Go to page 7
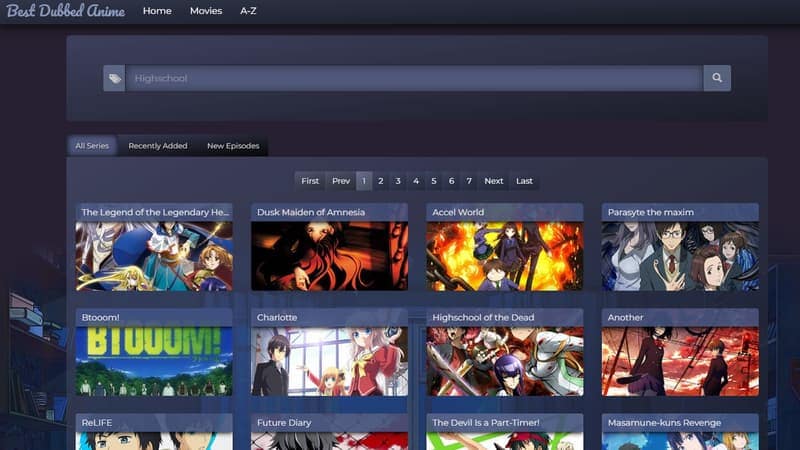The width and height of the screenshot is (800, 450). (469, 181)
